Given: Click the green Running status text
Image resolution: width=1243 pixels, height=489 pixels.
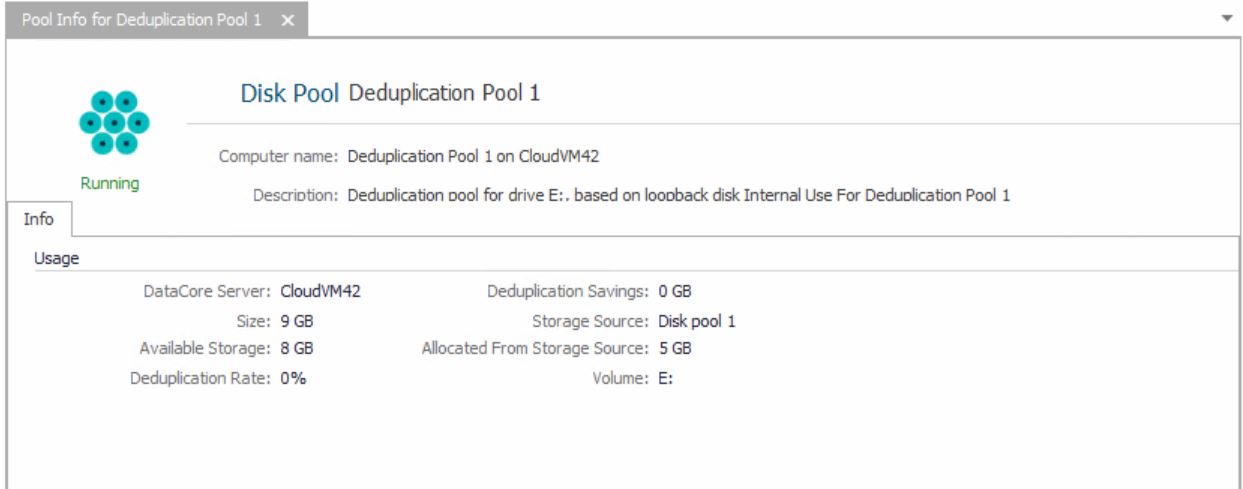Looking at the screenshot, I should (x=110, y=183).
